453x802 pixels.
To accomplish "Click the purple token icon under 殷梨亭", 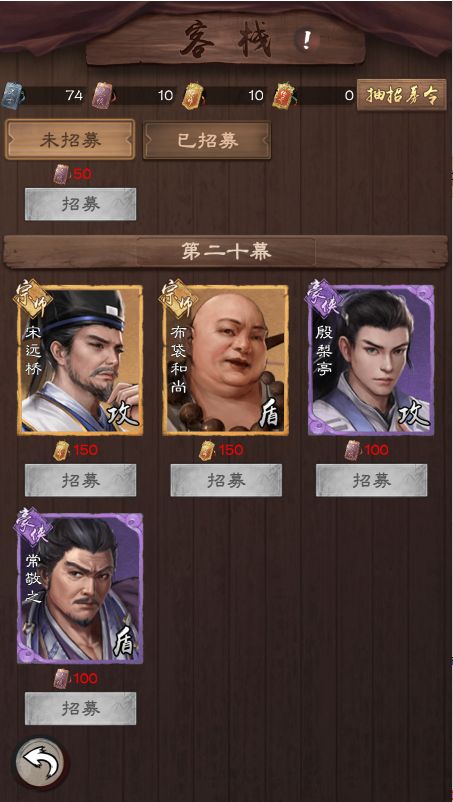I will 352,451.
